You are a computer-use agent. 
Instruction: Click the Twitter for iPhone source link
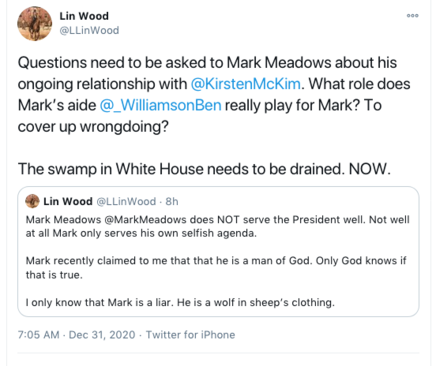coord(190,335)
